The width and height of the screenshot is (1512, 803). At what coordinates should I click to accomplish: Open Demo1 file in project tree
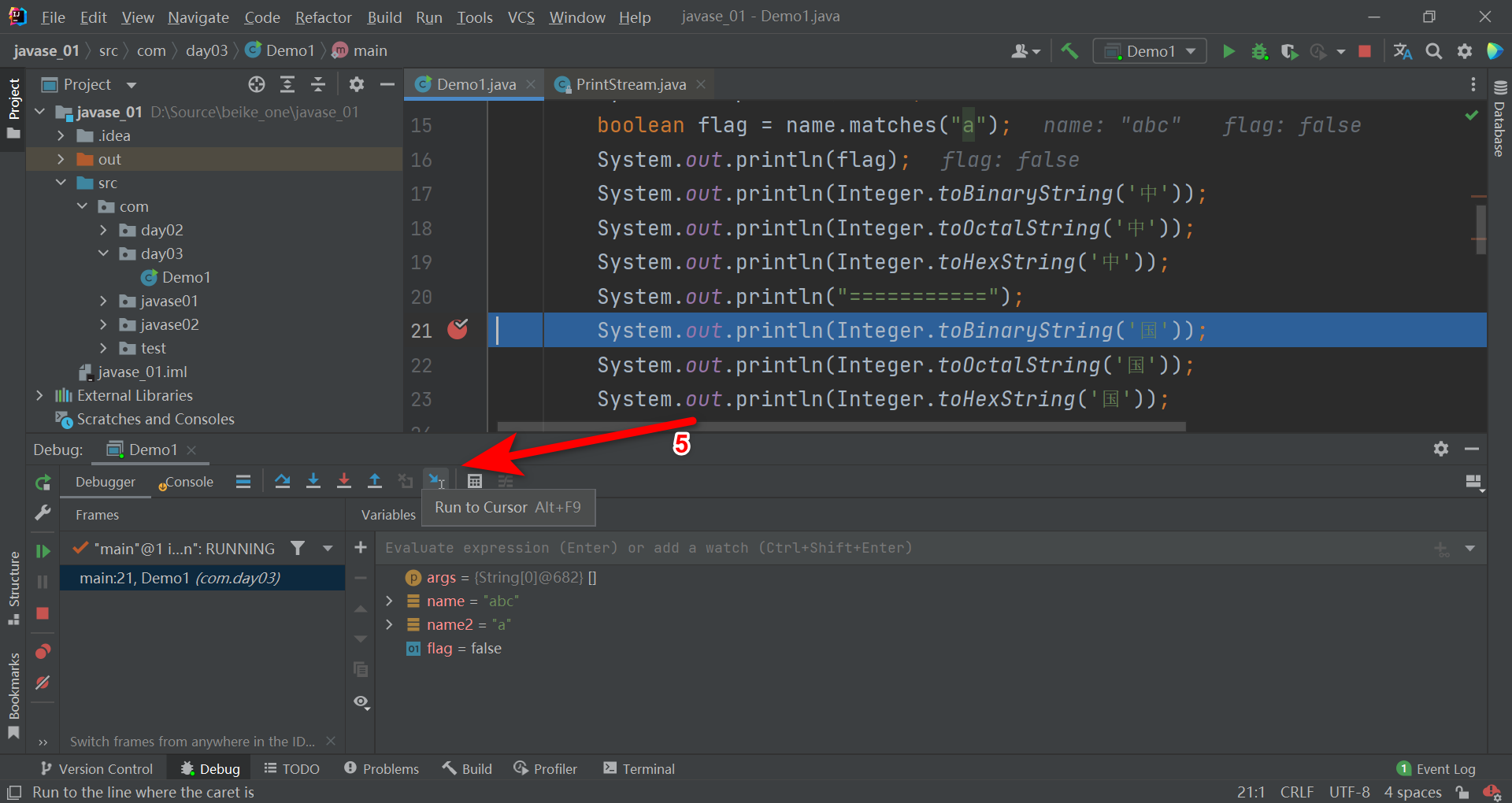click(x=176, y=277)
